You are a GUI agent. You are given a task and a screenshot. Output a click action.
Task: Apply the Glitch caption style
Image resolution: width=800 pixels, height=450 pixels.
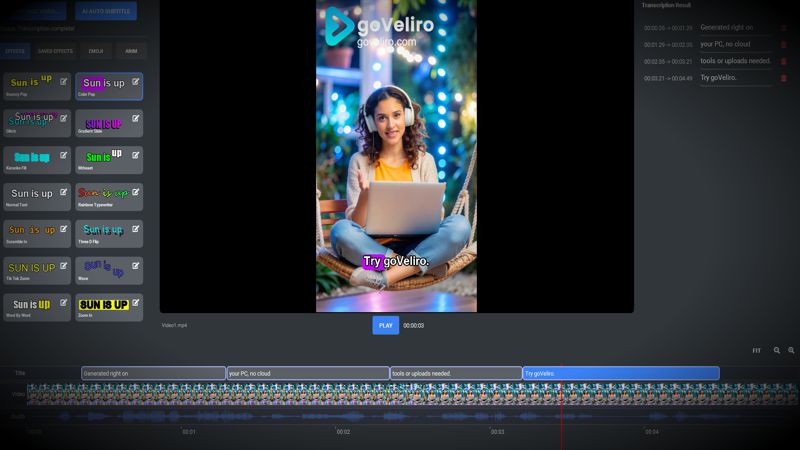pyautogui.click(x=37, y=123)
